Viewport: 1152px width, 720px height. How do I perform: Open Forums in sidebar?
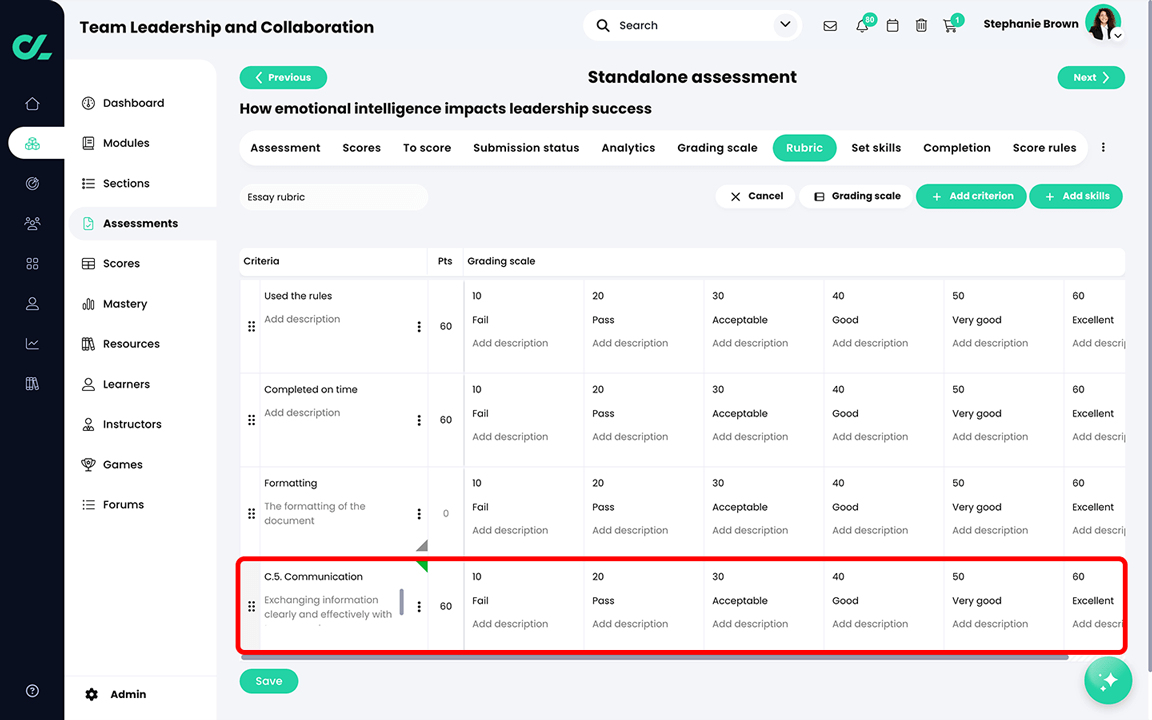pos(112,505)
